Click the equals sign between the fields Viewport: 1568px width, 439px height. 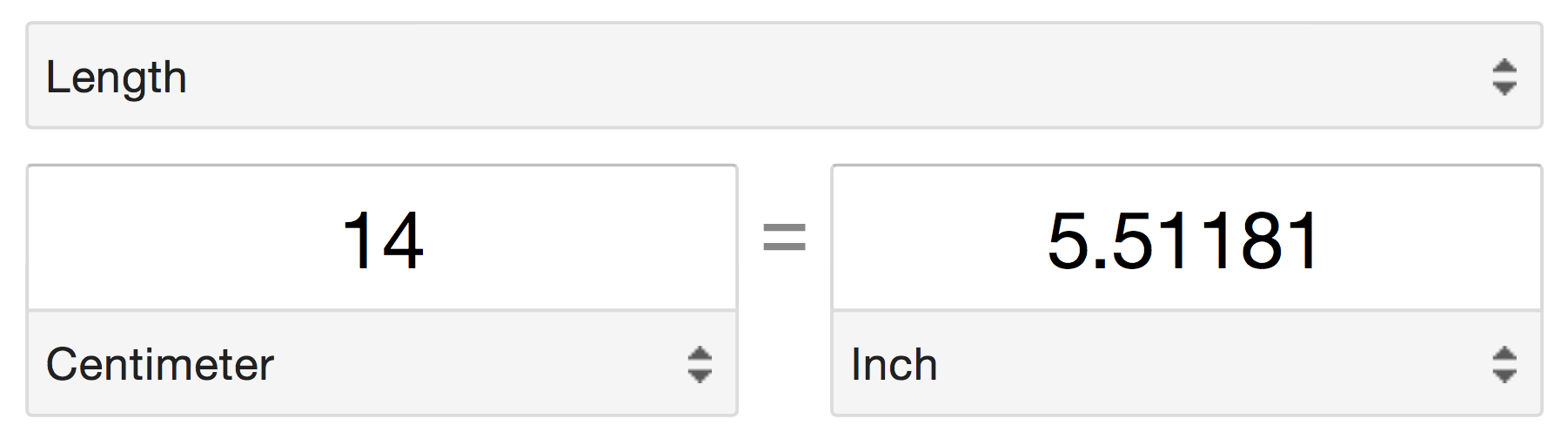pyautogui.click(x=784, y=238)
